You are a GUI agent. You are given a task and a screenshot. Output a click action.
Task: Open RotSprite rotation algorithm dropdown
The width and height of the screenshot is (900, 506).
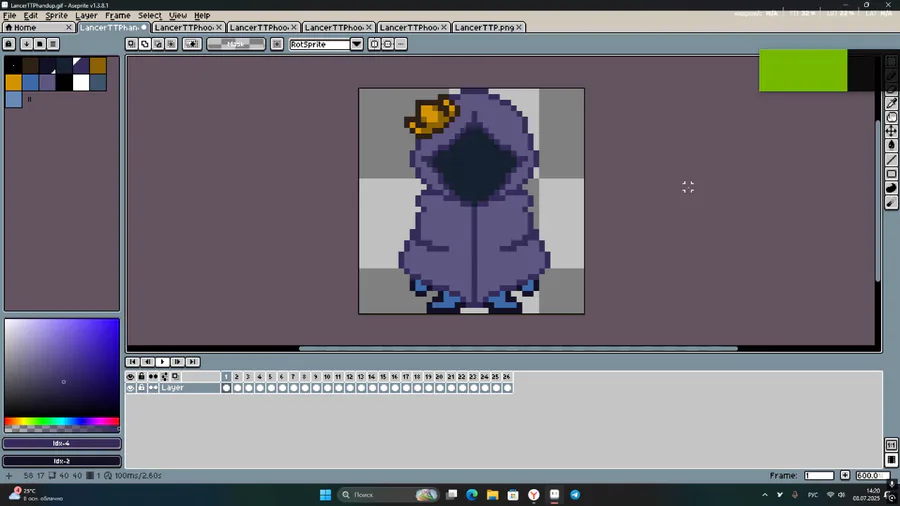pyautogui.click(x=356, y=44)
